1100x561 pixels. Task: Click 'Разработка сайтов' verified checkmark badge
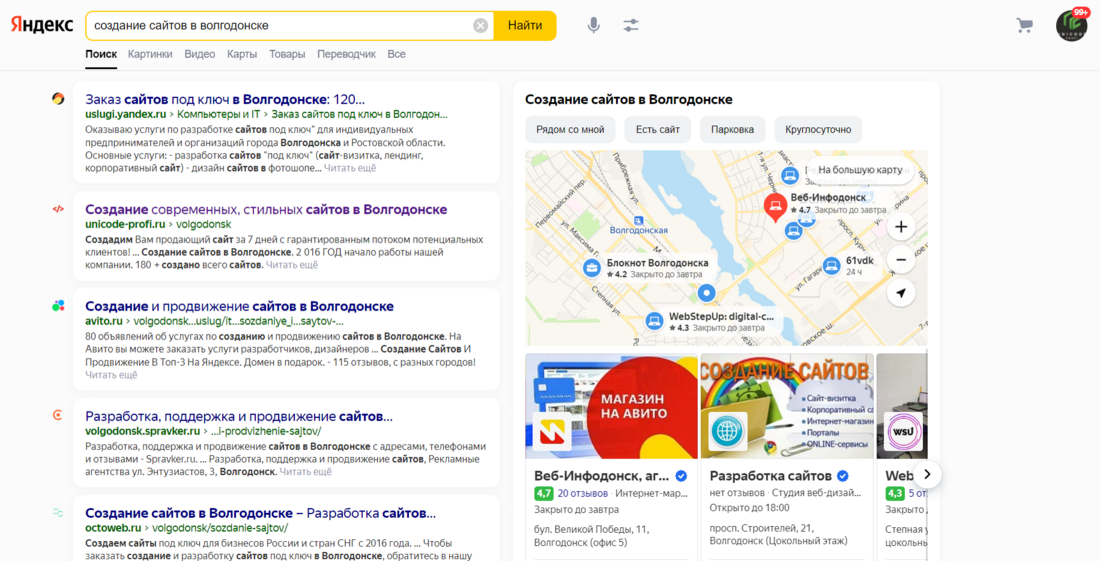[843, 476]
